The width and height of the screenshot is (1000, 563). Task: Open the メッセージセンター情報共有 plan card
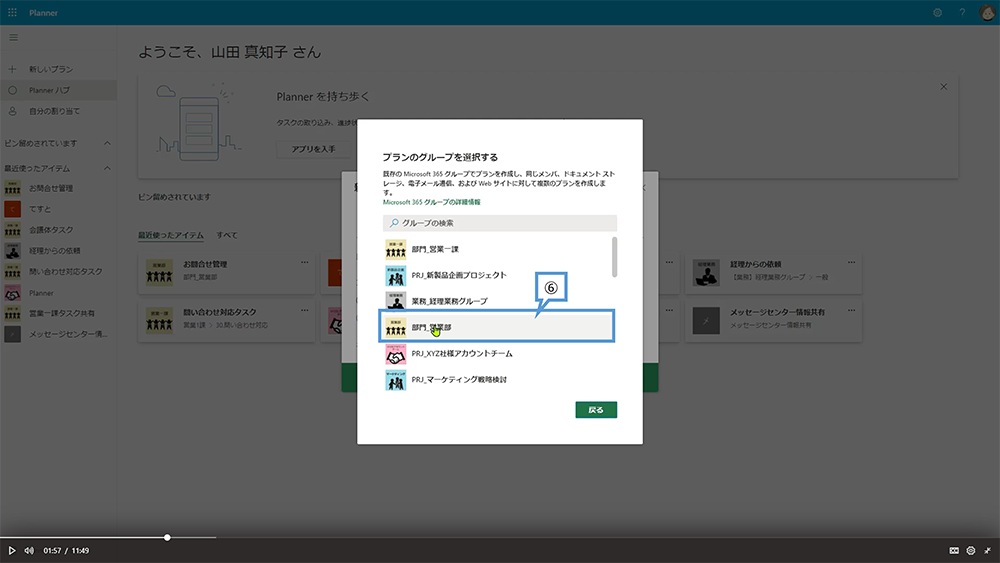[x=773, y=321]
